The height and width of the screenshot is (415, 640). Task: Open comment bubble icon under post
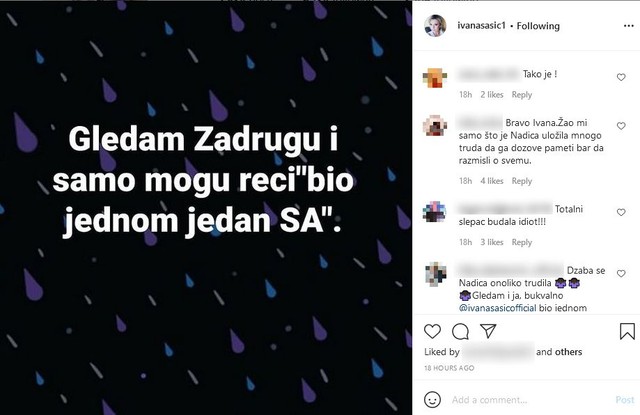click(x=460, y=331)
